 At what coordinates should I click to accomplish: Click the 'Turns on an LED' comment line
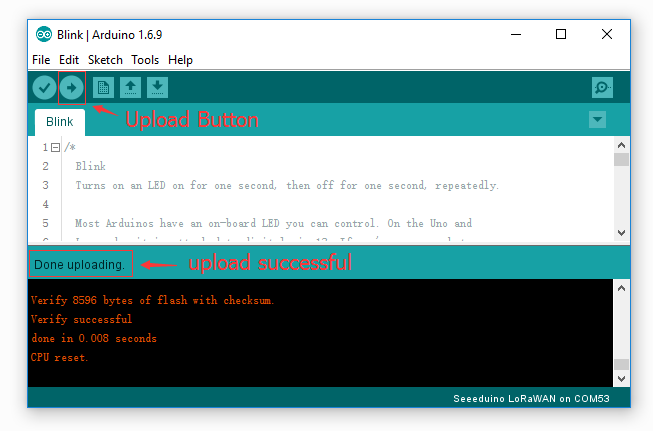287,186
